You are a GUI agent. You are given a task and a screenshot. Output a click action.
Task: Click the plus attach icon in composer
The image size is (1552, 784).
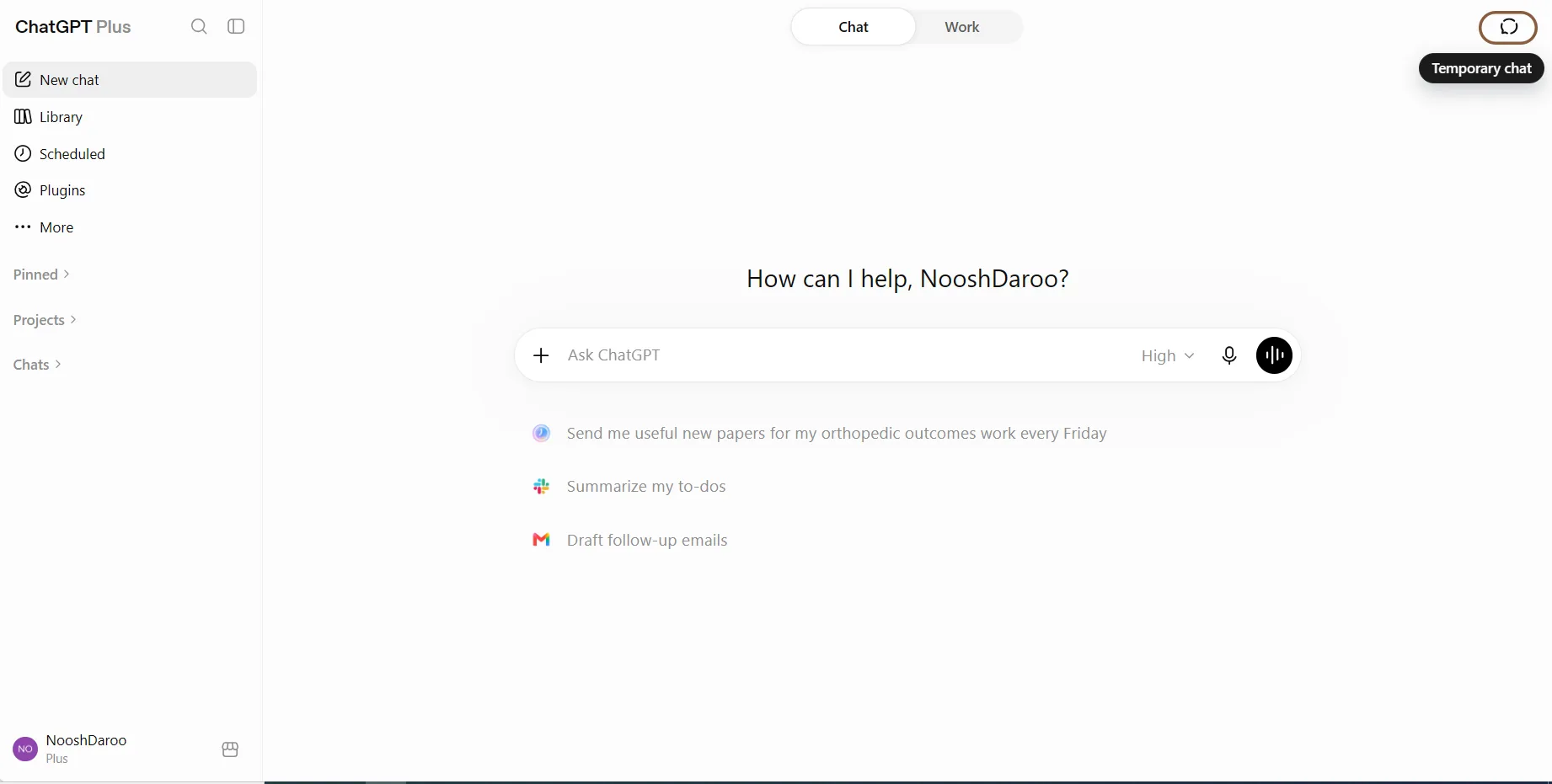click(x=541, y=355)
